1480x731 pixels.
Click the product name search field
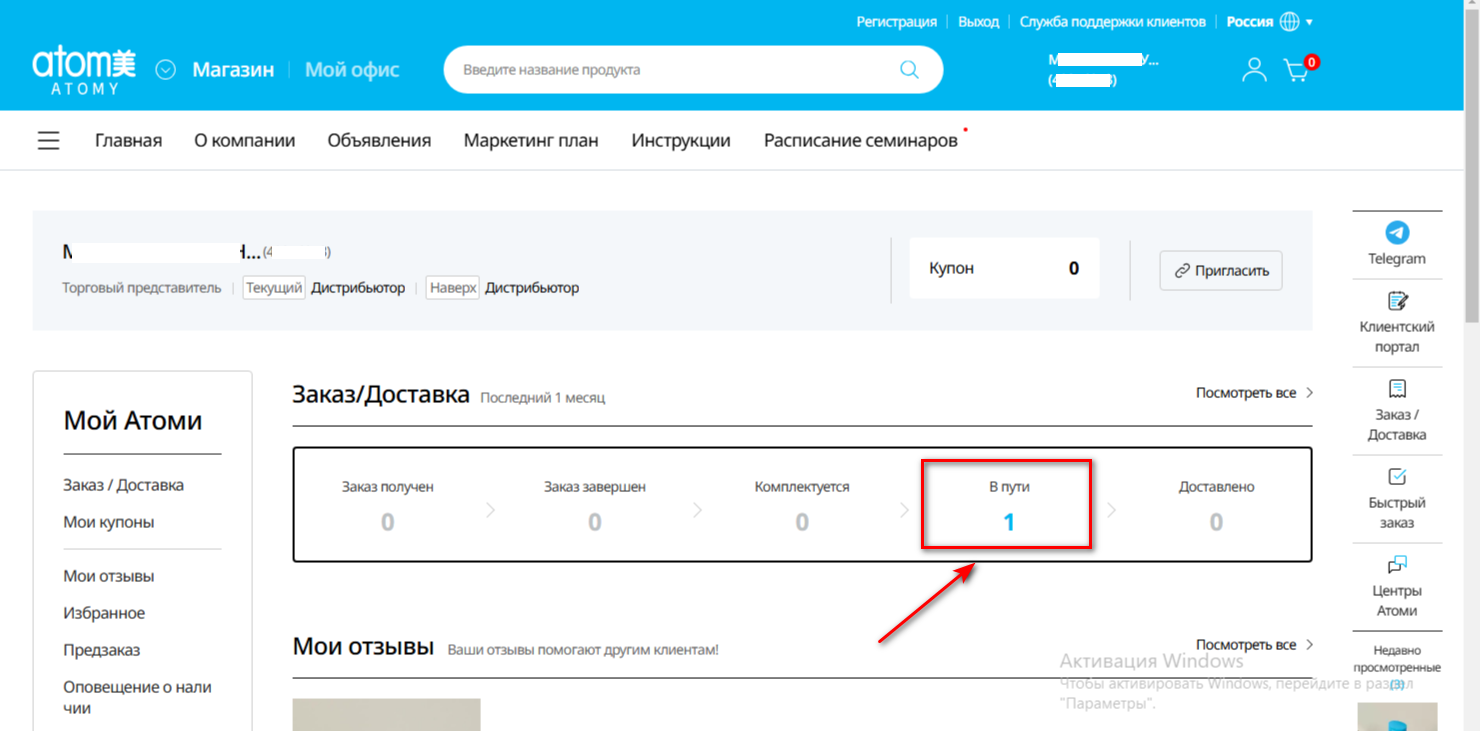pos(670,70)
